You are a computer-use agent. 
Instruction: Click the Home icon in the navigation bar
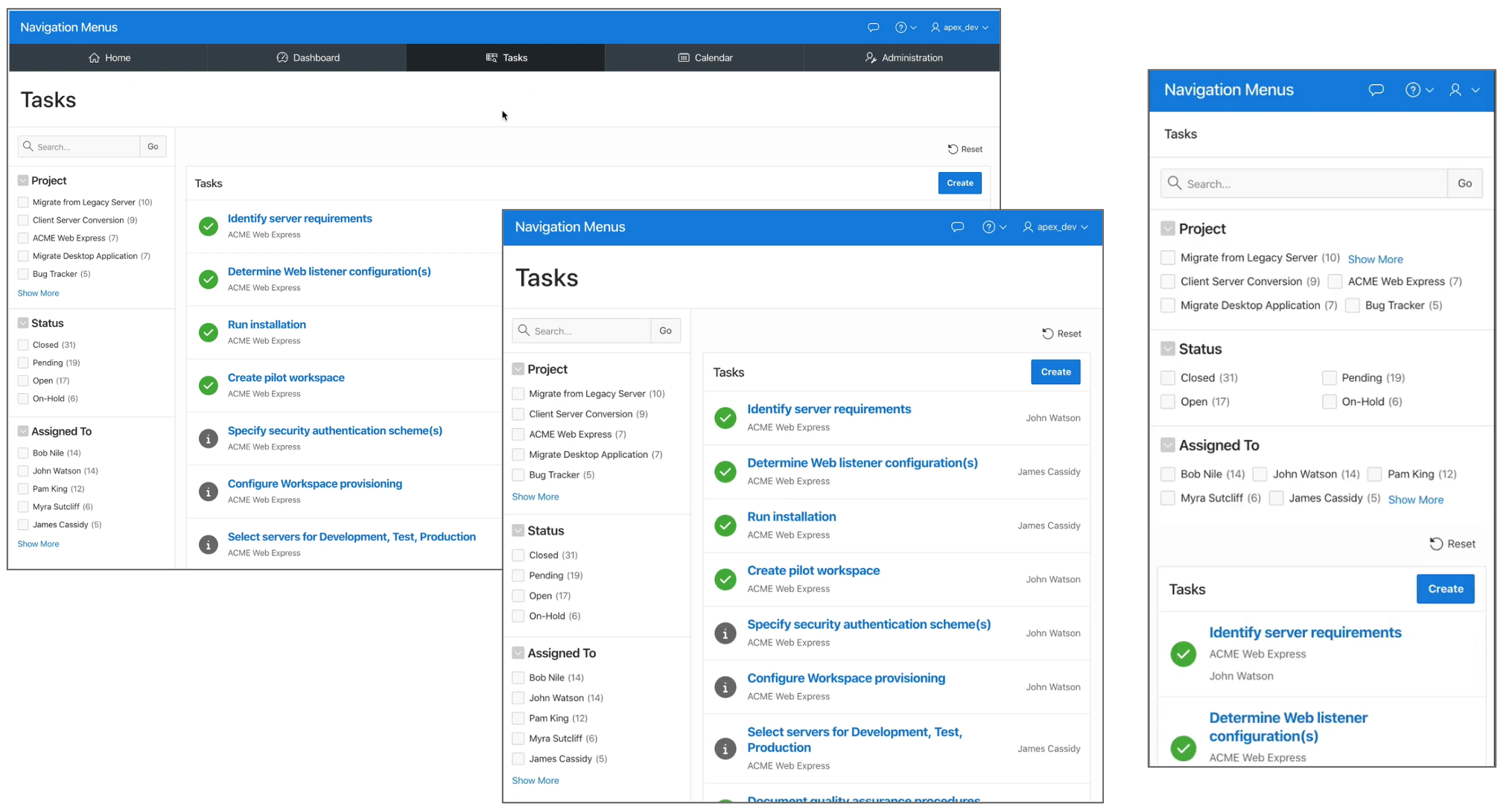click(94, 58)
